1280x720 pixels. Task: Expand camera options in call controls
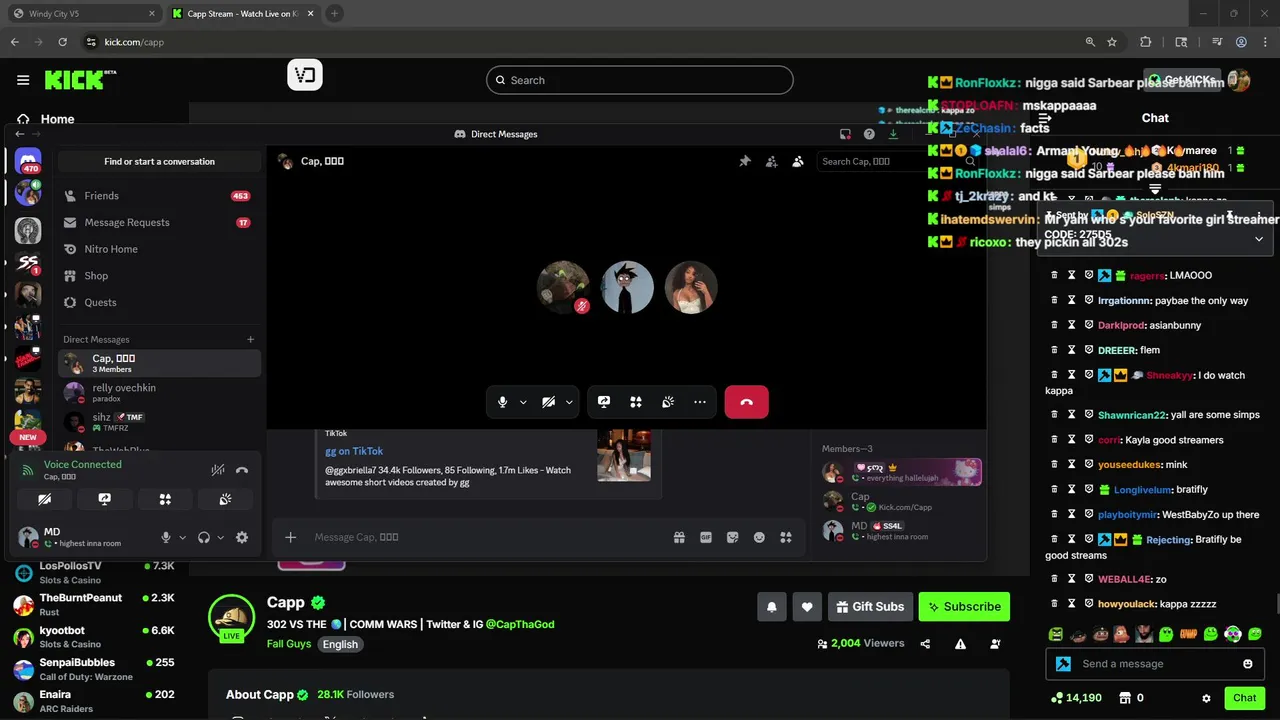tap(569, 402)
